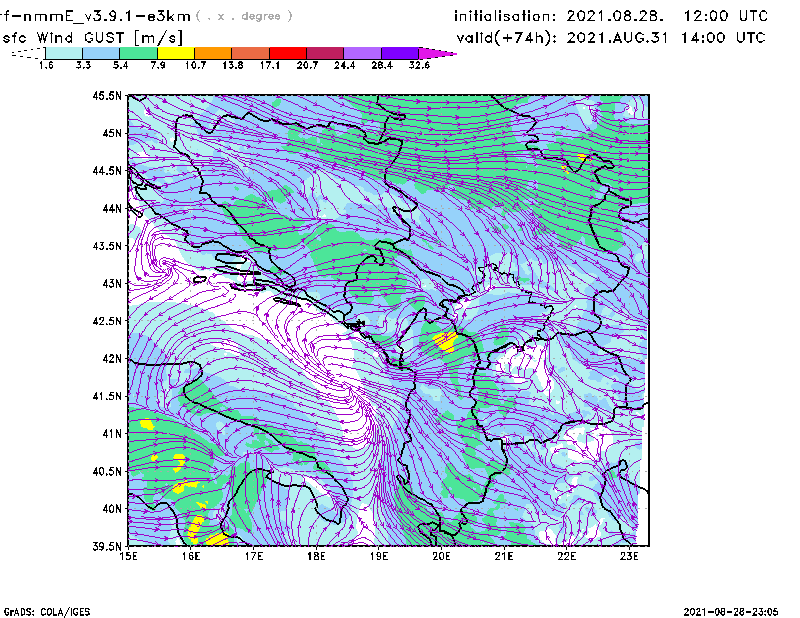This screenshot has width=800, height=618.
Task: Click the initialisation date 2021.08.28.
Action: (x=615, y=16)
